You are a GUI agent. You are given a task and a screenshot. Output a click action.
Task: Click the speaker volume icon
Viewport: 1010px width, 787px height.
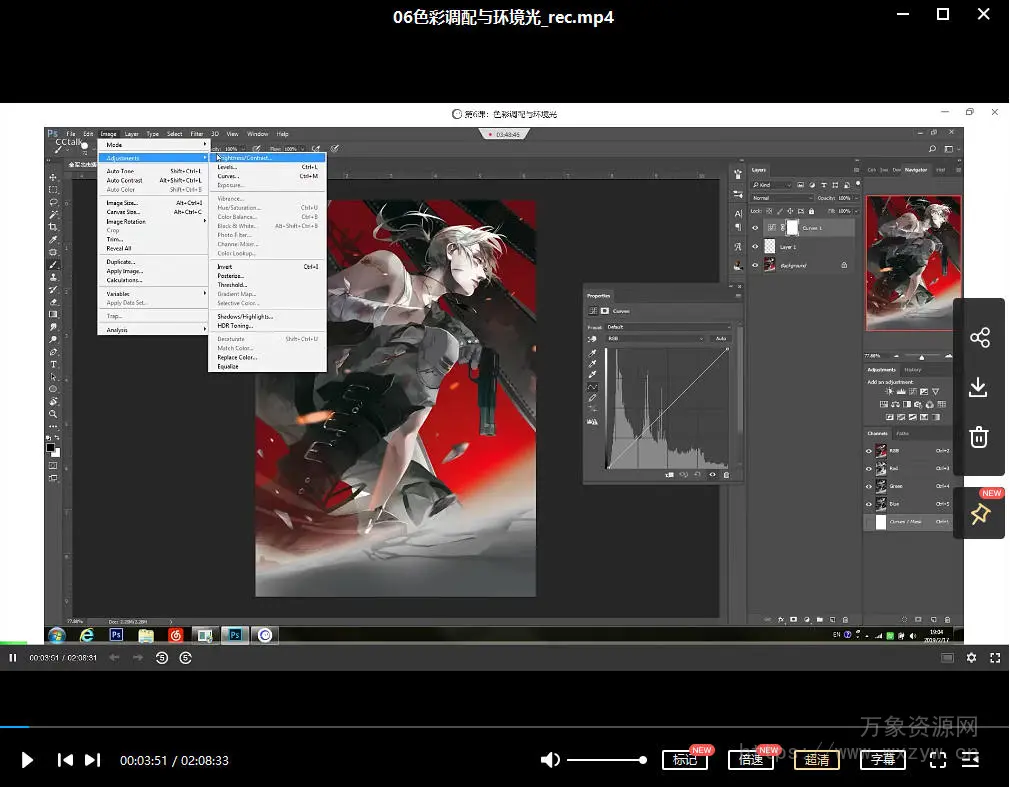(550, 760)
